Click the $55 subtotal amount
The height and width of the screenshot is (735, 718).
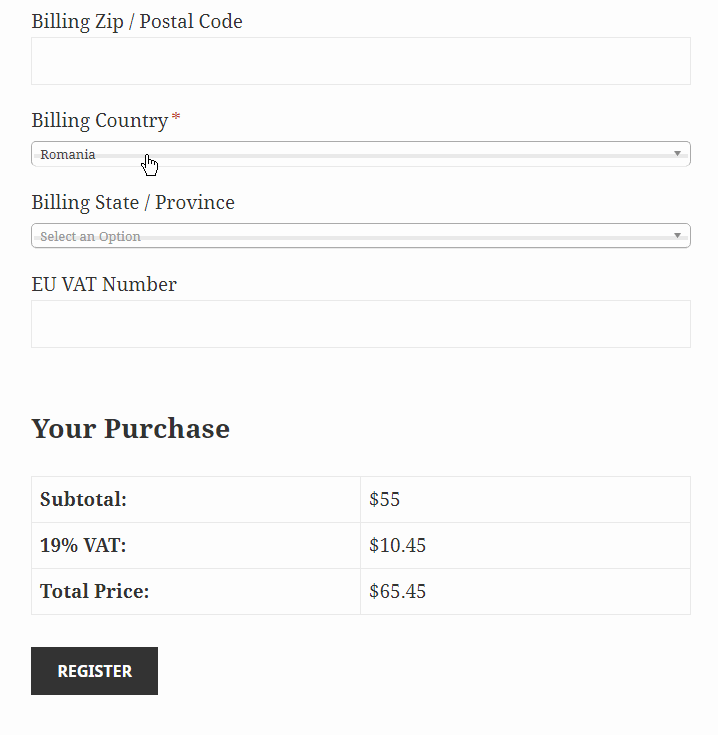click(x=385, y=500)
